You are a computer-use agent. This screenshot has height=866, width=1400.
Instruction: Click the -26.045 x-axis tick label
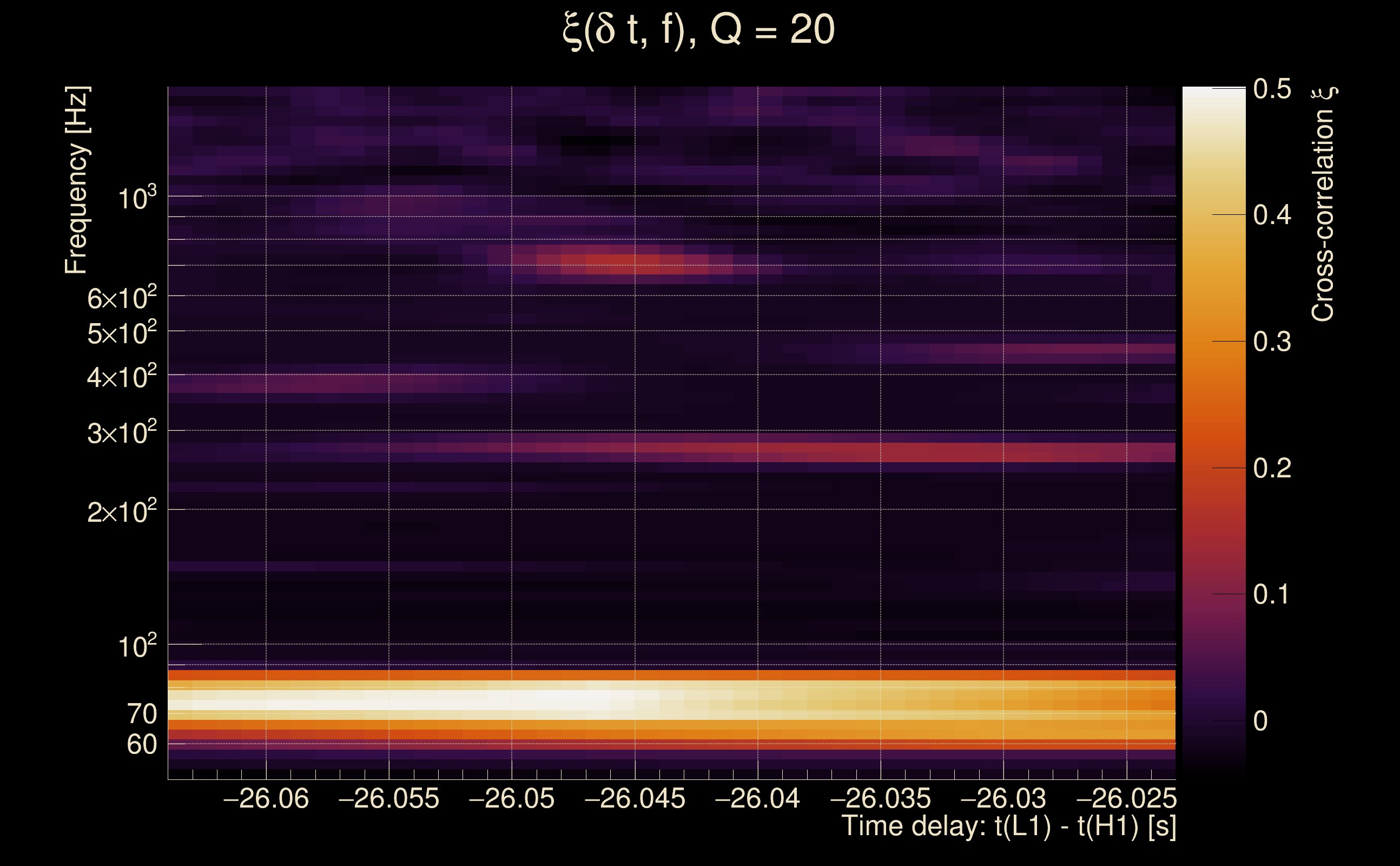click(x=635, y=799)
